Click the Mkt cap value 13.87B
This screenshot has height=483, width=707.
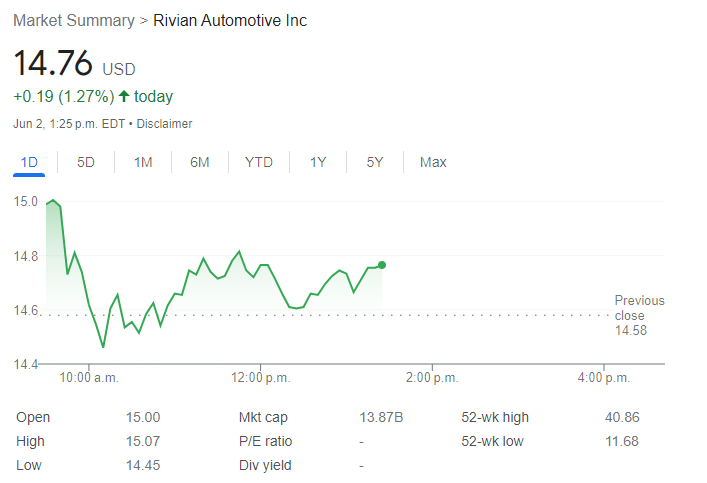(x=381, y=417)
